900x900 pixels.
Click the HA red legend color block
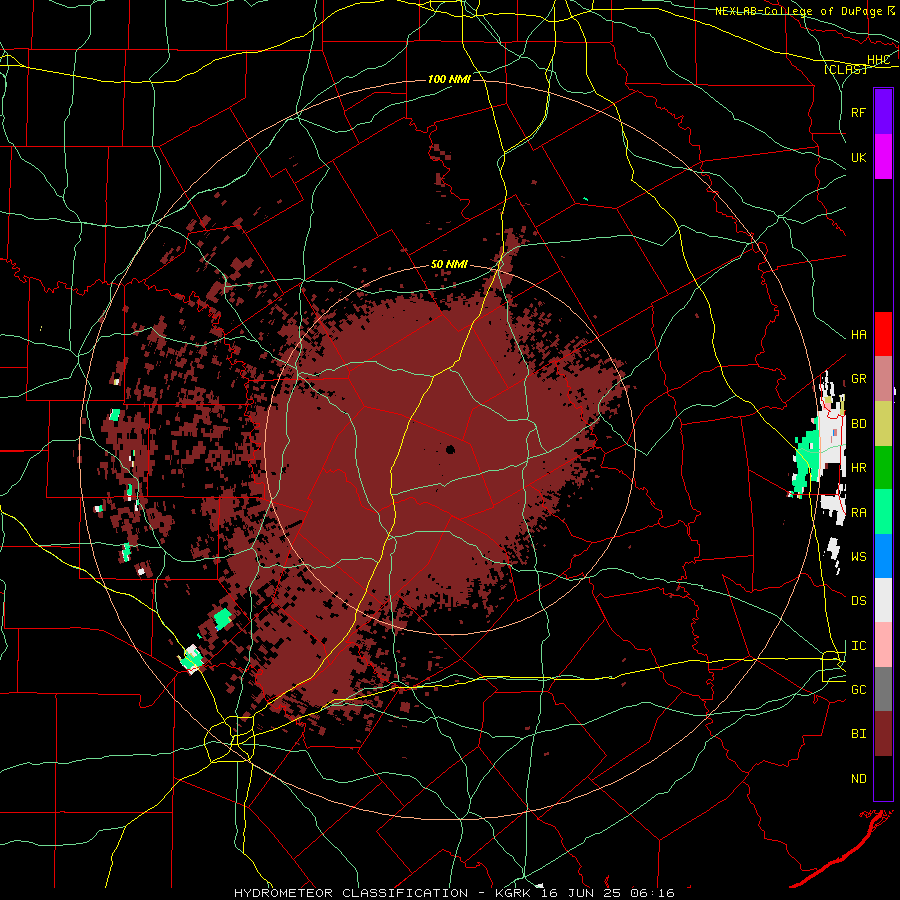883,334
